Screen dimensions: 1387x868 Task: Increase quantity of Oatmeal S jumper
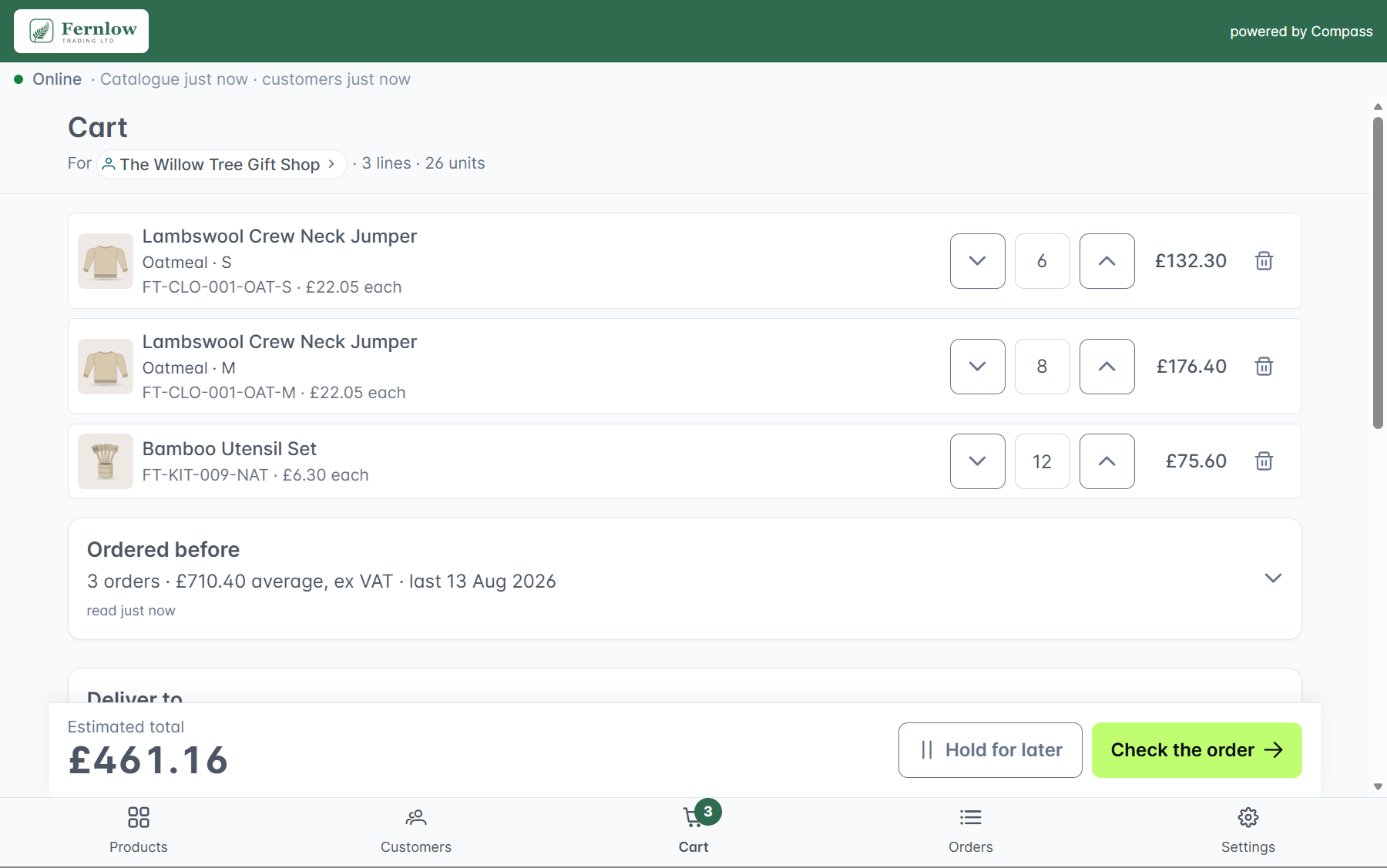point(1107,261)
